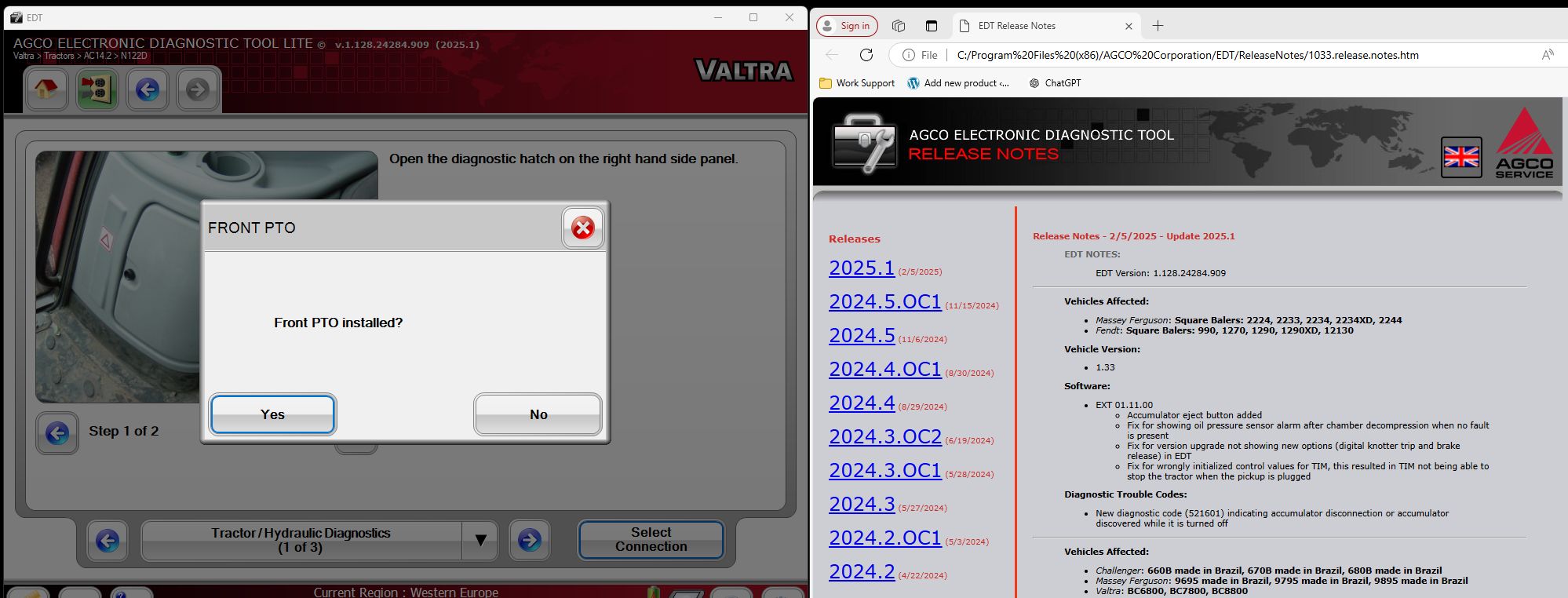Close the FRONT PTO dialog with red X
The width and height of the screenshot is (1568, 598).
582,228
